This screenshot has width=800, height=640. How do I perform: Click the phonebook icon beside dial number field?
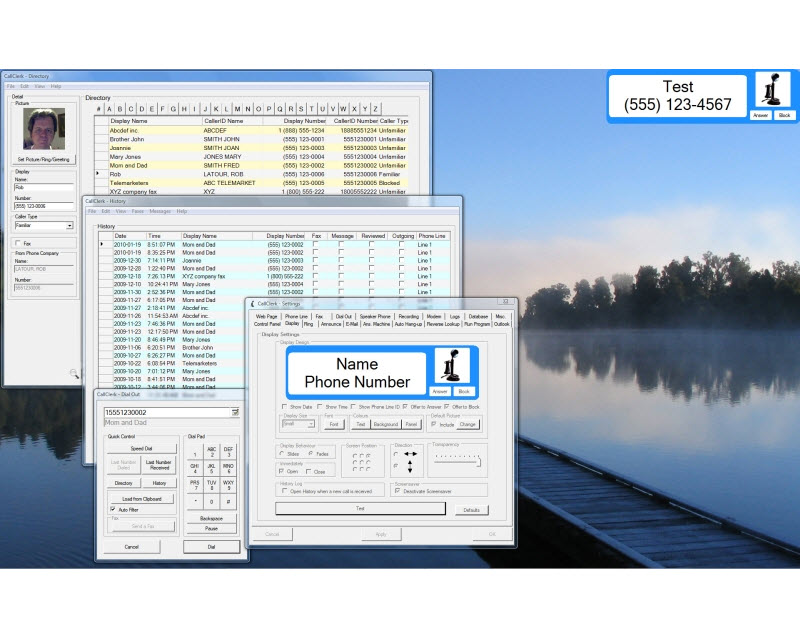click(235, 411)
